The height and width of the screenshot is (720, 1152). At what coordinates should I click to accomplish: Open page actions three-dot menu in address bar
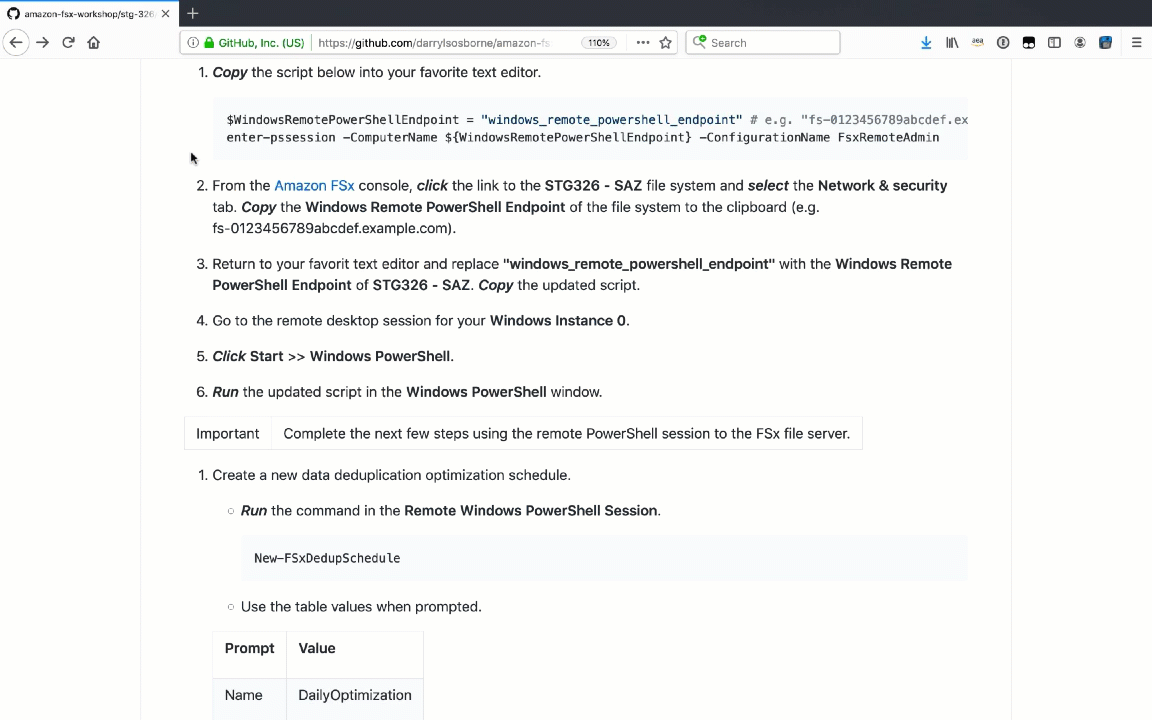(643, 43)
